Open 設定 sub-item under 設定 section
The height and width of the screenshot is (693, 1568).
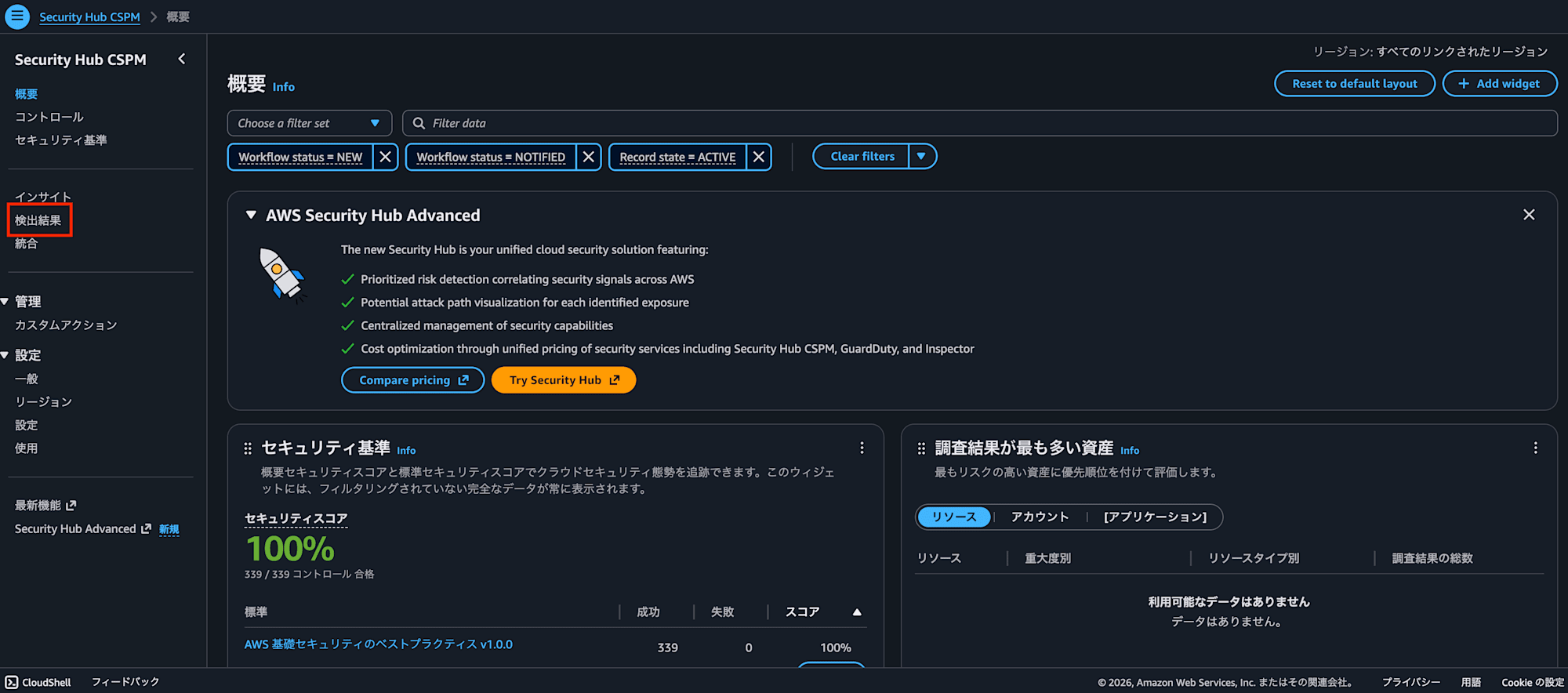(x=26, y=426)
